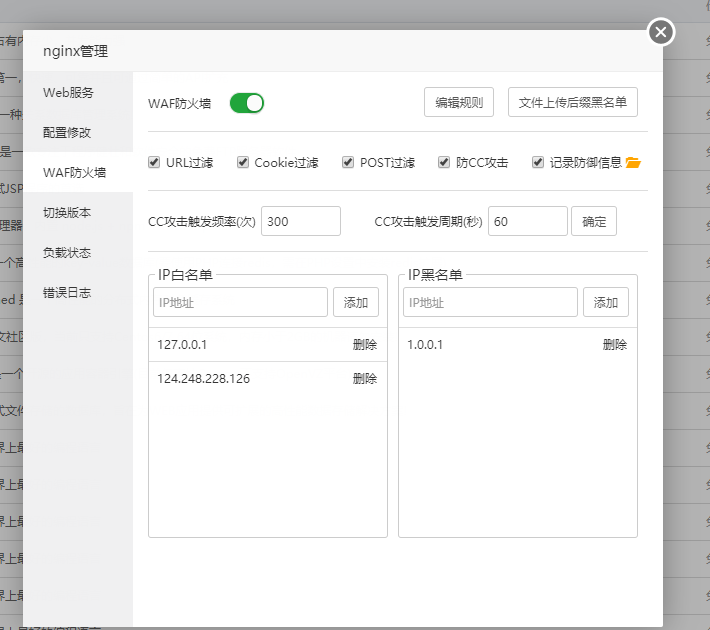Select the 切换版本 sidebar tab

coord(67,212)
